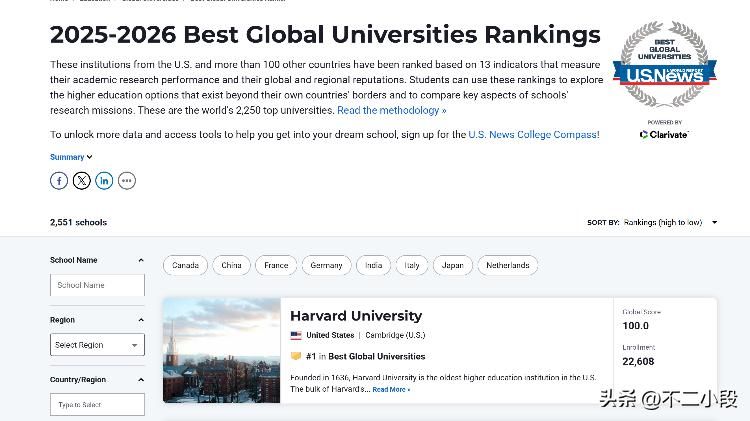
Task: Open the Best Global Universities ranking link
Action: pyautogui.click(x=376, y=356)
